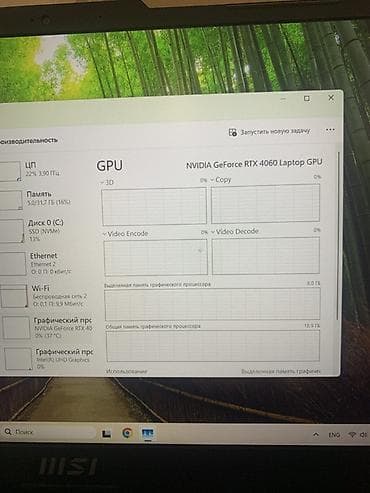Click the Производительность page heading
Image resolution: width=370 pixels, height=493 pixels.
pos(29,141)
